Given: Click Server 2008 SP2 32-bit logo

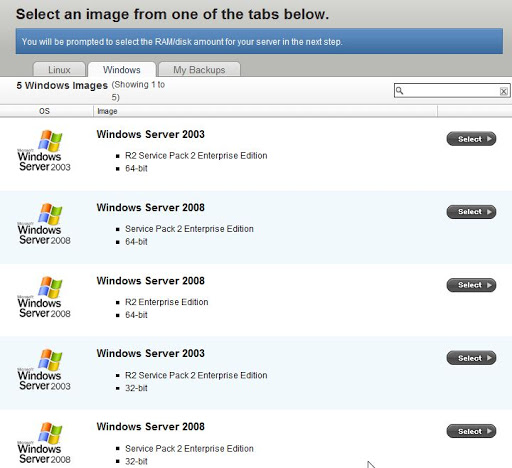Looking at the screenshot, I should [x=44, y=443].
